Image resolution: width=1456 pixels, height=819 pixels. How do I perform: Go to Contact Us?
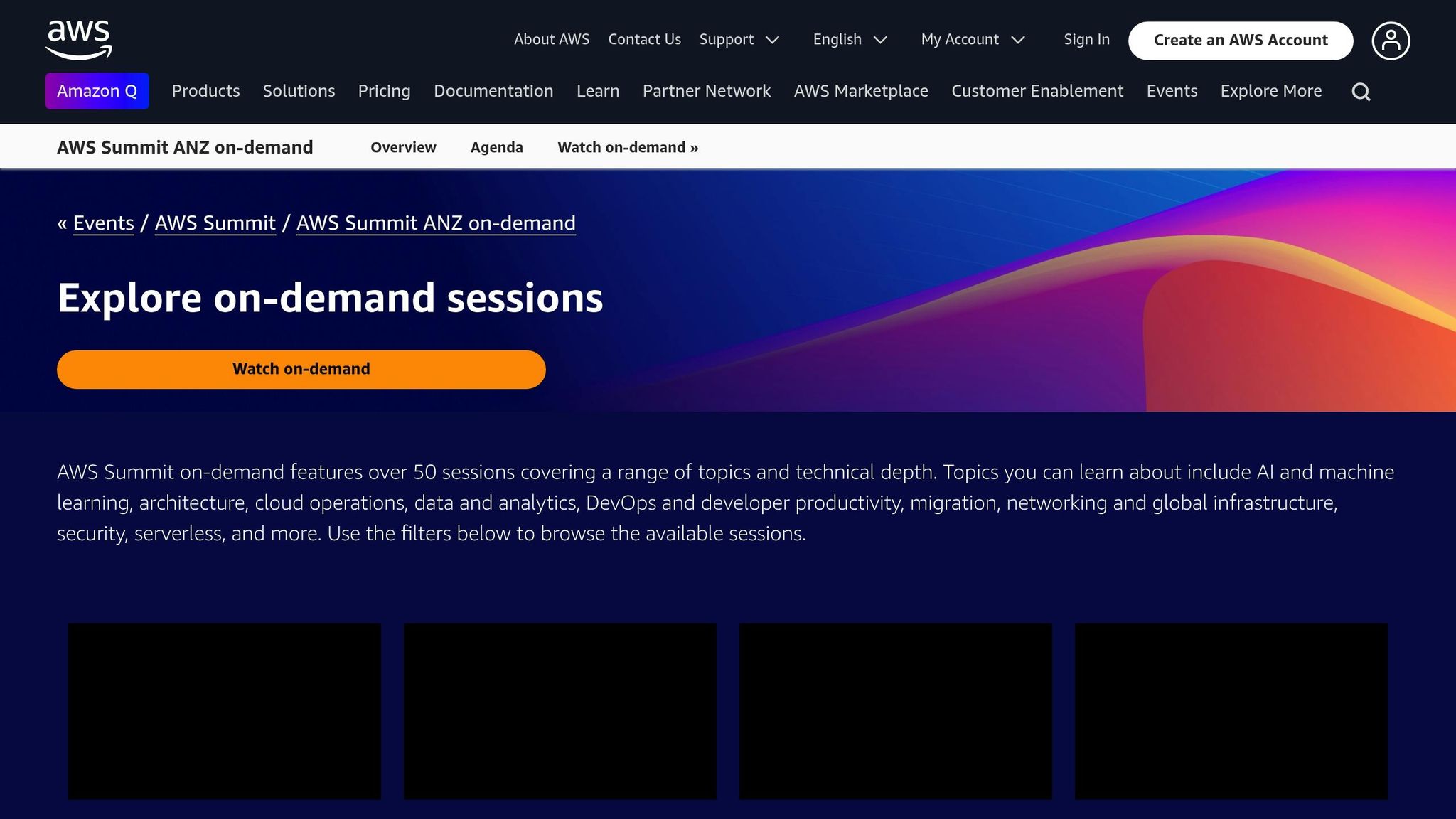(644, 40)
